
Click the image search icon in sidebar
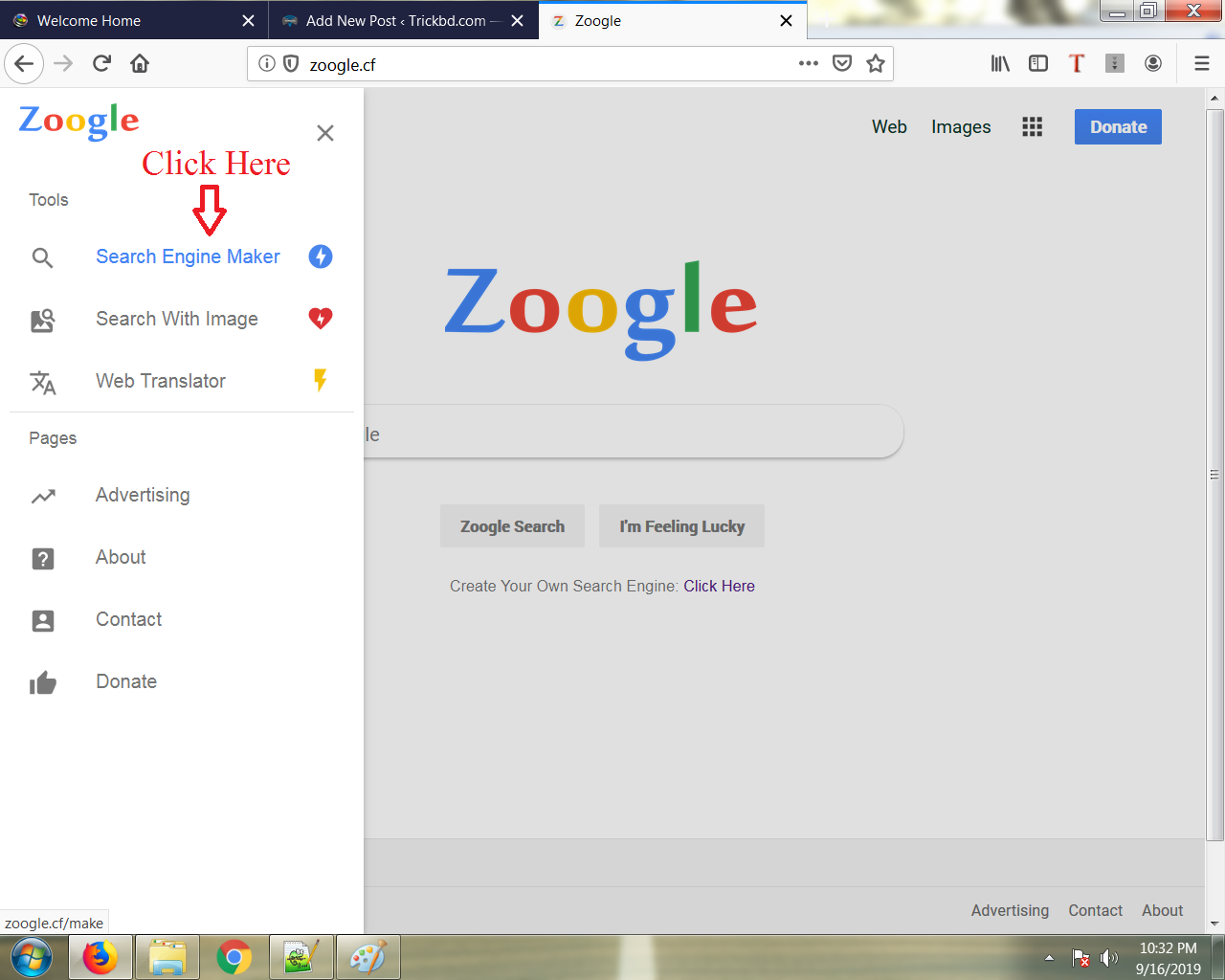(x=42, y=320)
